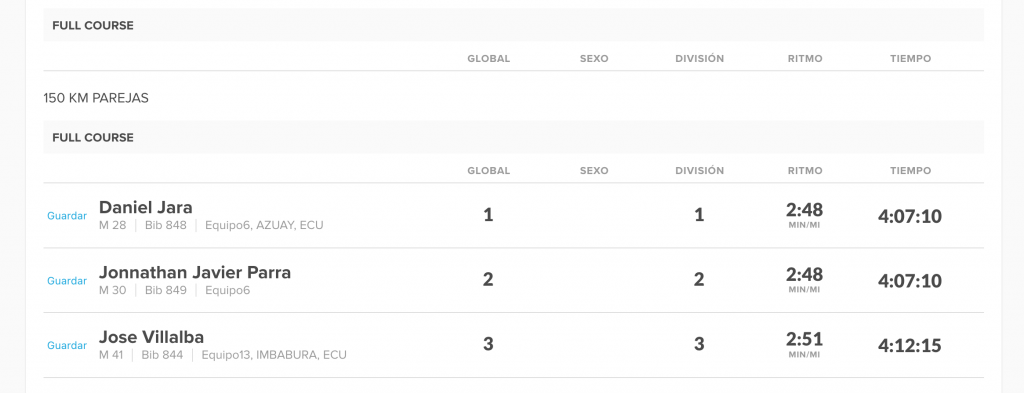Click the lower SEXO column header
Screen dimensions: 1024x393
tap(594, 170)
